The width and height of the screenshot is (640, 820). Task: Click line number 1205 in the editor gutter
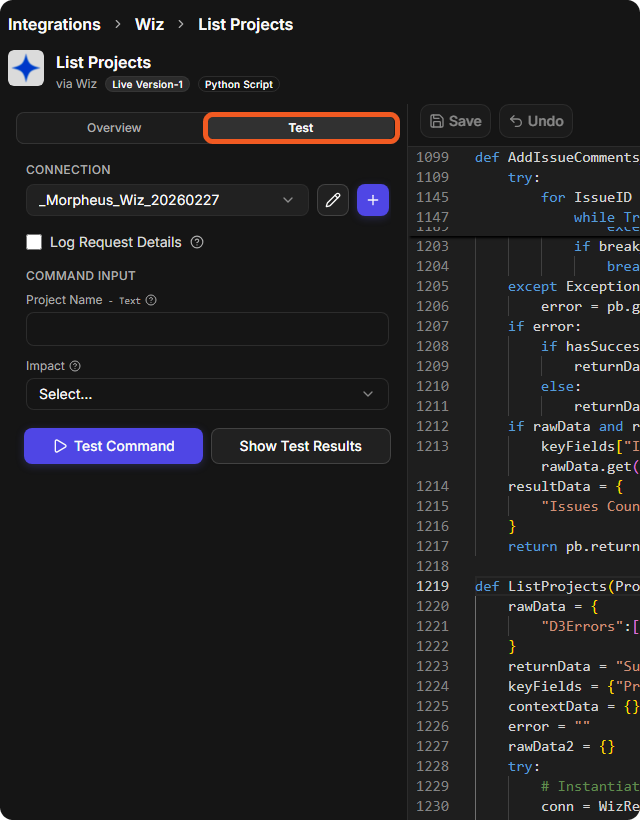coord(432,287)
